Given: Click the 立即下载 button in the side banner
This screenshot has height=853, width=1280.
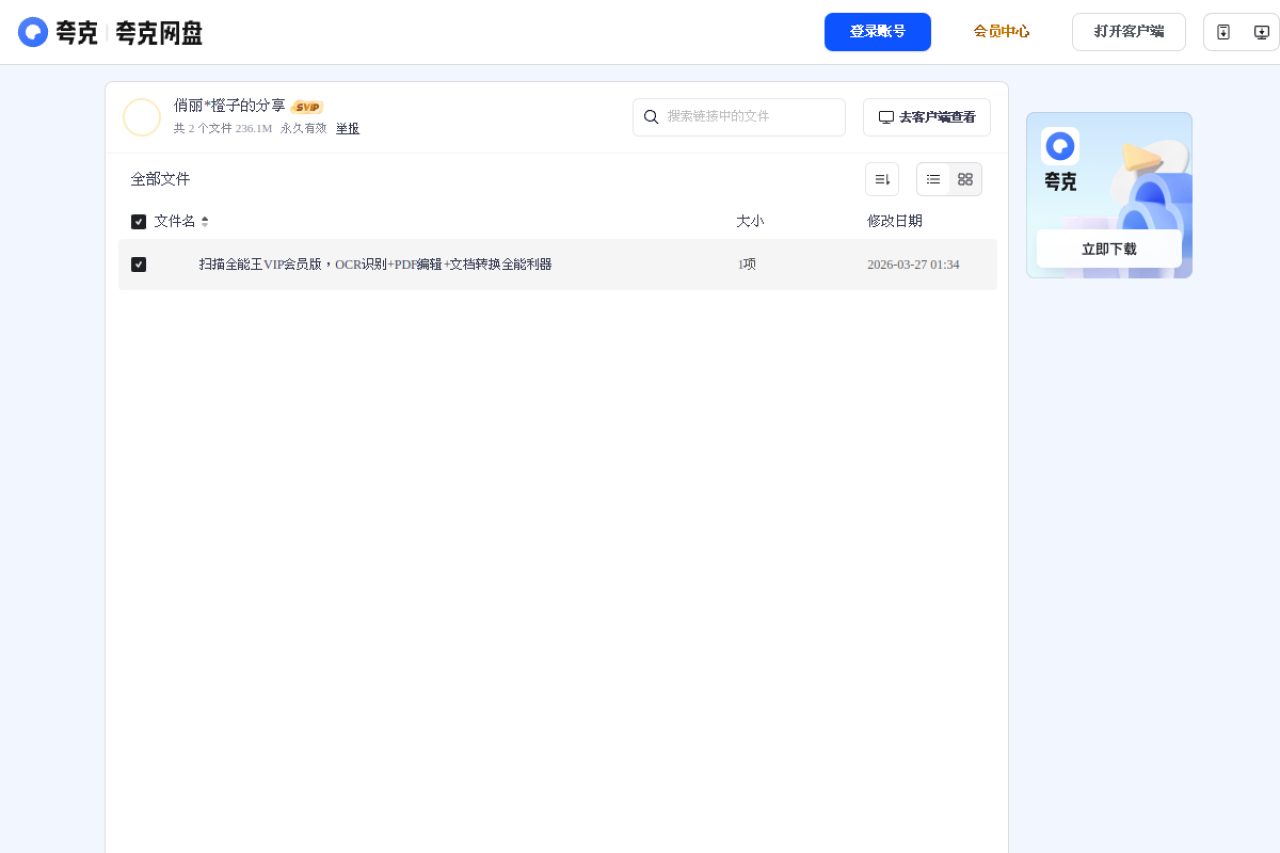Looking at the screenshot, I should (1108, 249).
